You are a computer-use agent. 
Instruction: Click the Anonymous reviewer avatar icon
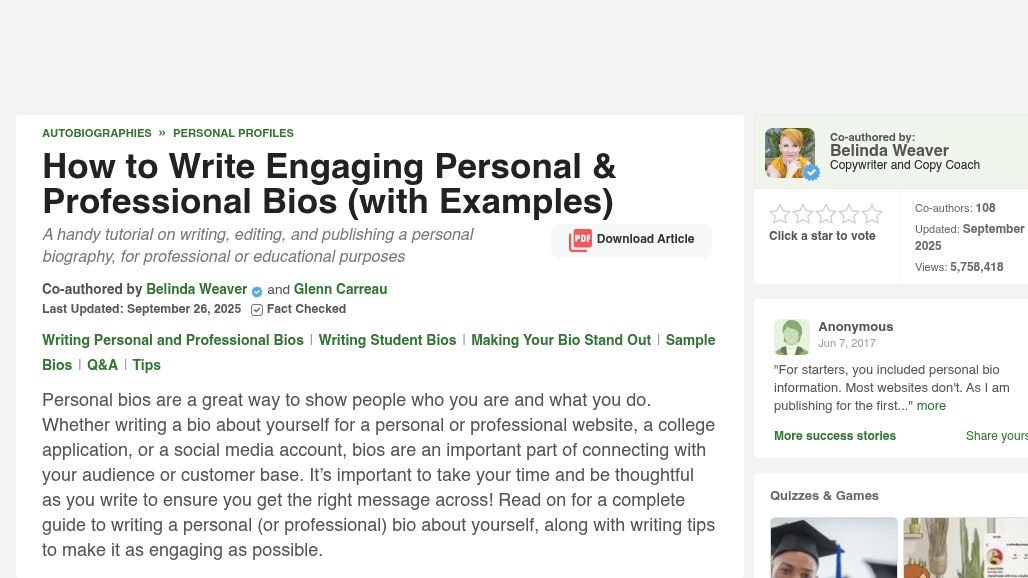[x=792, y=337]
